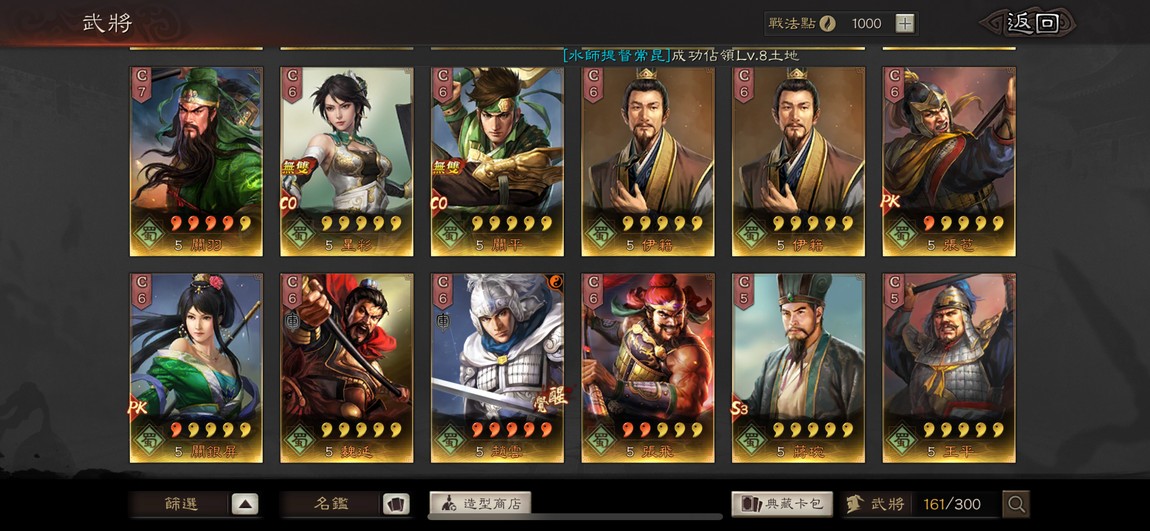Click the 水師提督常昆 player name link

(617, 55)
